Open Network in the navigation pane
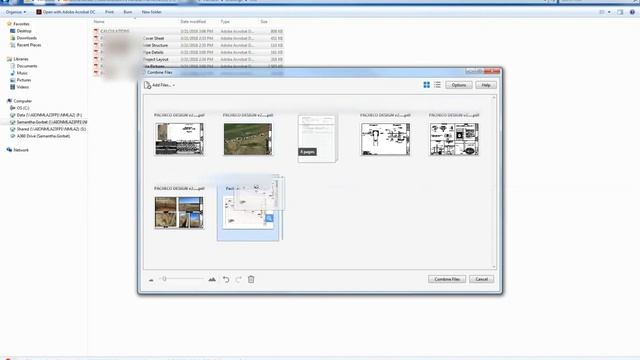This screenshot has width=640, height=360. [18, 150]
